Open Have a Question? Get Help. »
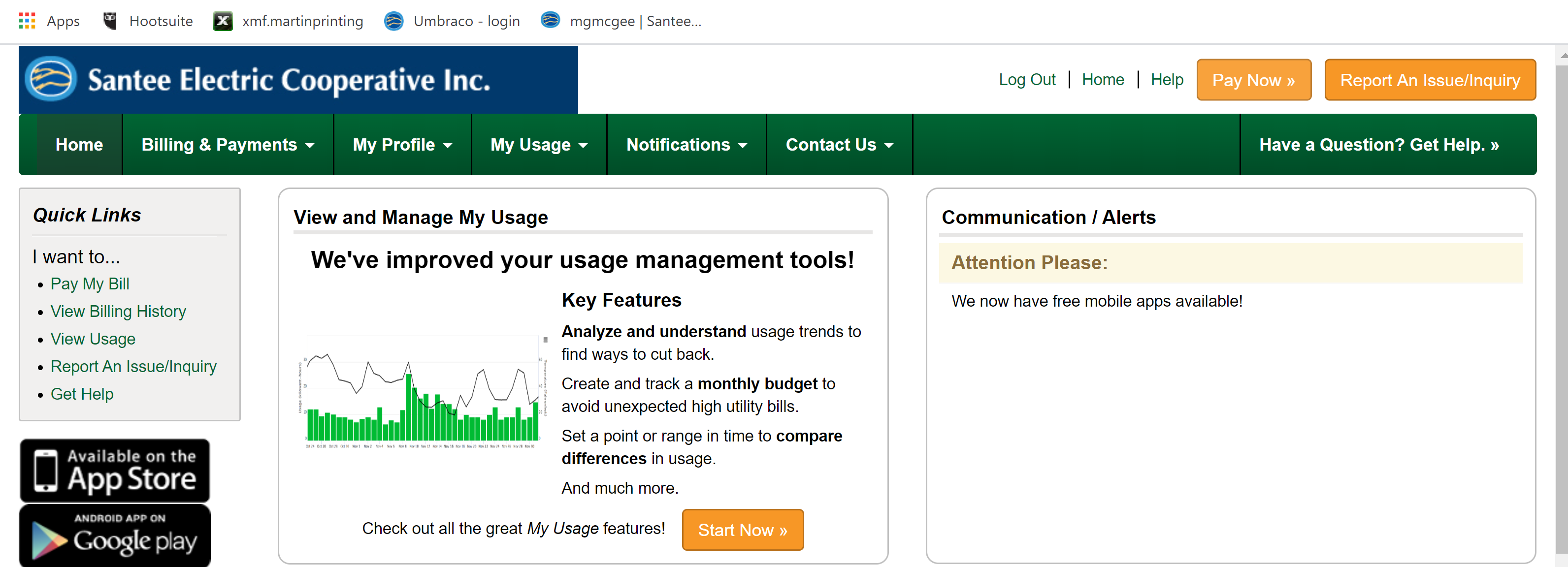 (x=1379, y=145)
